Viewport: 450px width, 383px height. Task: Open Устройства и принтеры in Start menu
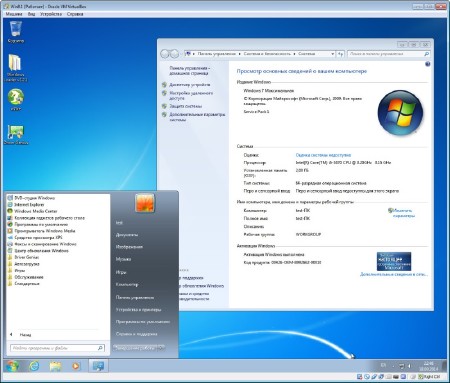[x=138, y=310]
